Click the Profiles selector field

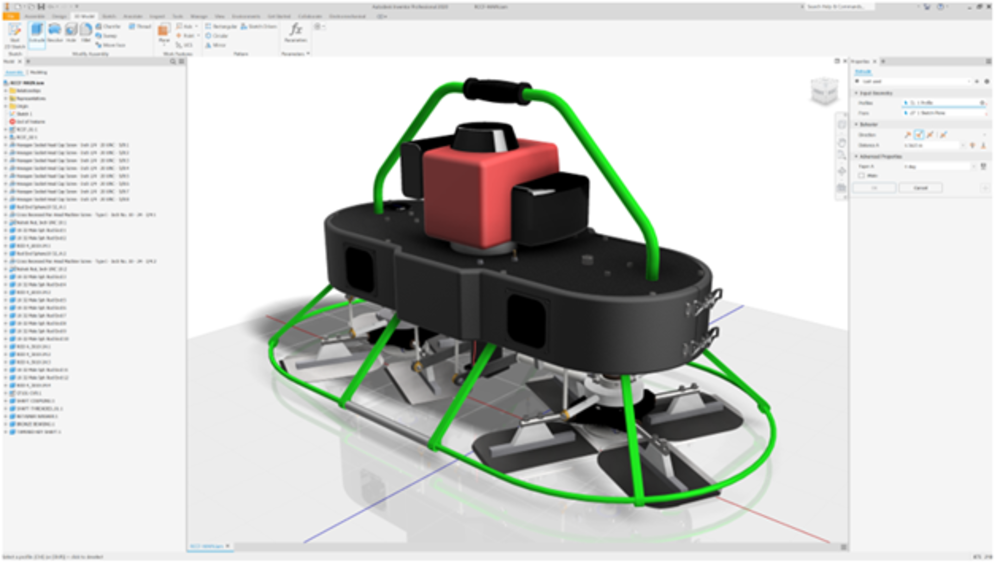[x=945, y=103]
